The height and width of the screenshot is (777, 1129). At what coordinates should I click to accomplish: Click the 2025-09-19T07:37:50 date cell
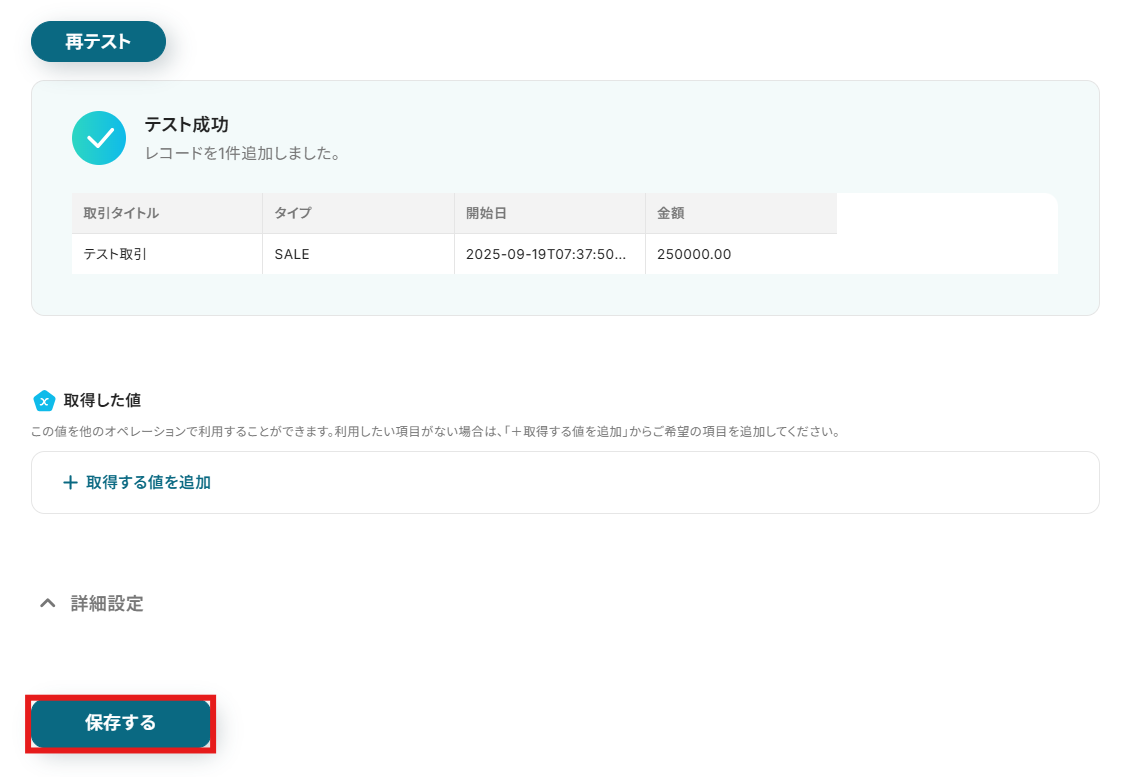(x=549, y=254)
